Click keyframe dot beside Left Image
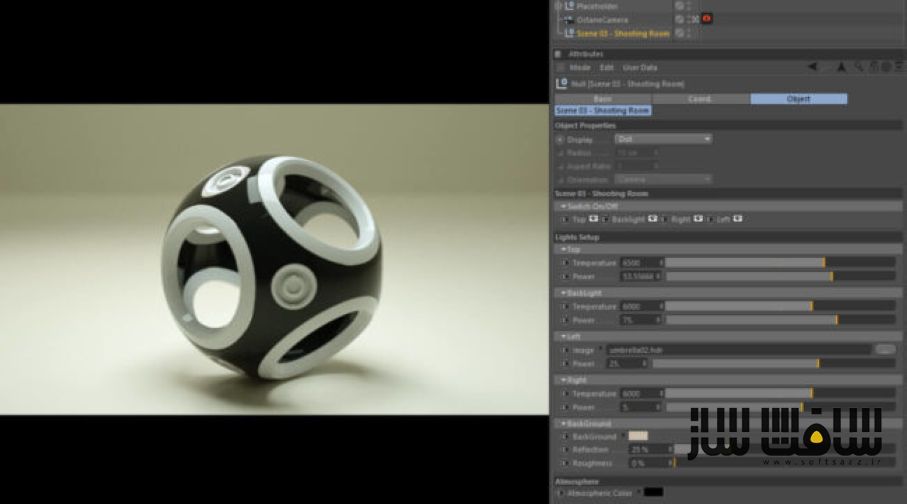The width and height of the screenshot is (907, 504). pyautogui.click(x=566, y=350)
